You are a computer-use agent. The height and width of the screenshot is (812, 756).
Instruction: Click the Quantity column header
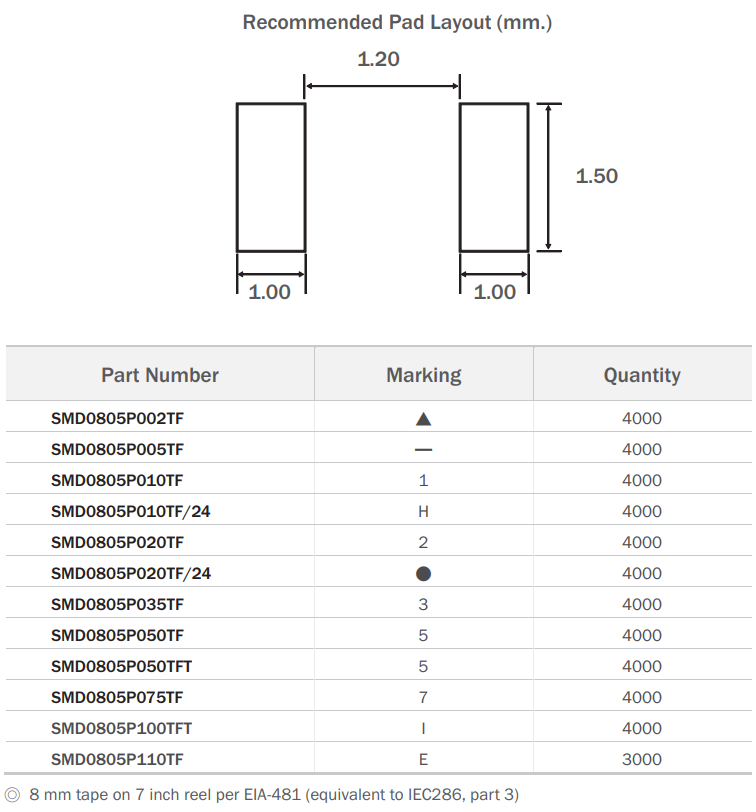tap(642, 375)
